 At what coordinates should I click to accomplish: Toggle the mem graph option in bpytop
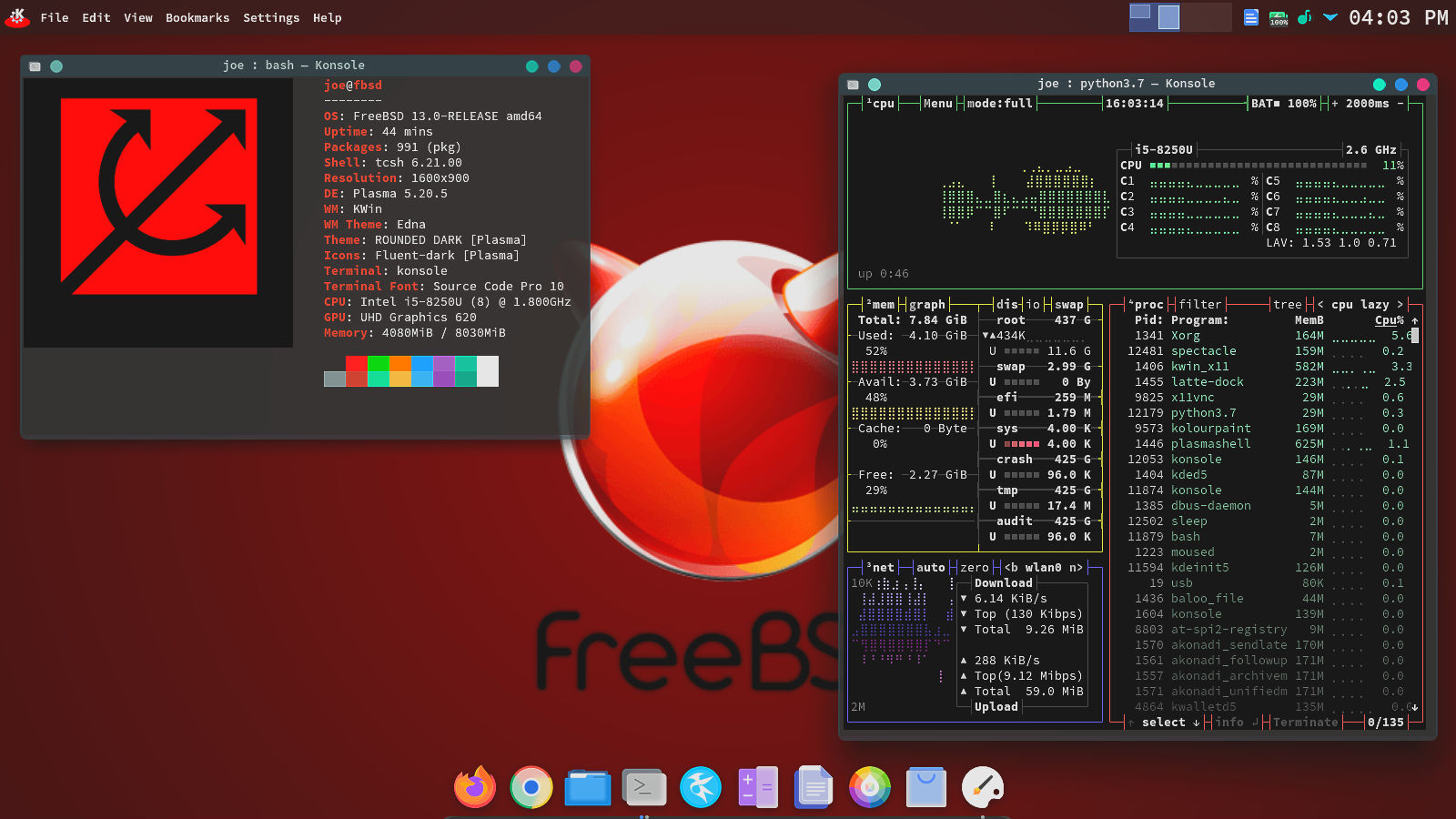927,305
